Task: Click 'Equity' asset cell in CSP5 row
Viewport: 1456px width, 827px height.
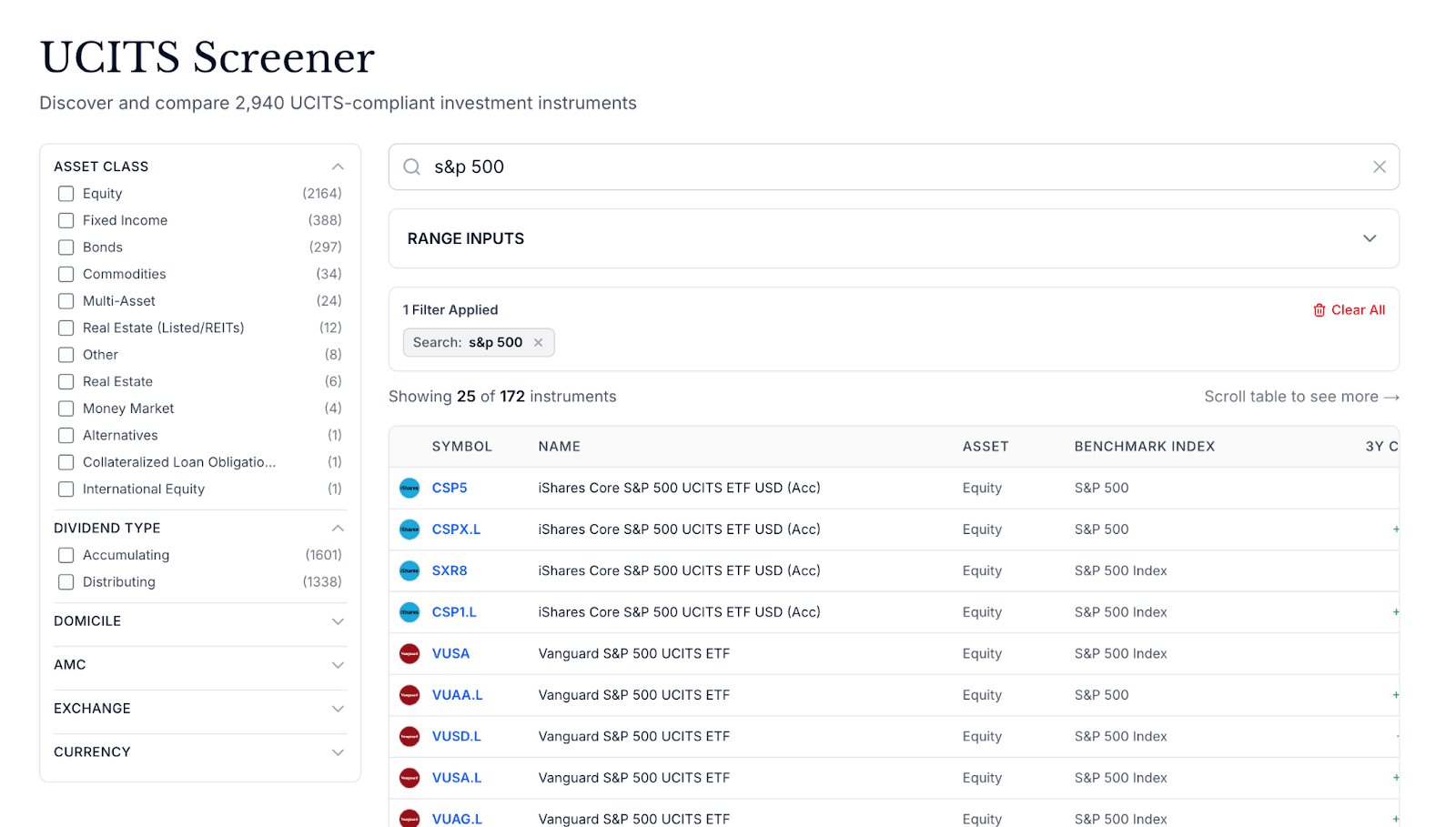Action: (x=982, y=488)
